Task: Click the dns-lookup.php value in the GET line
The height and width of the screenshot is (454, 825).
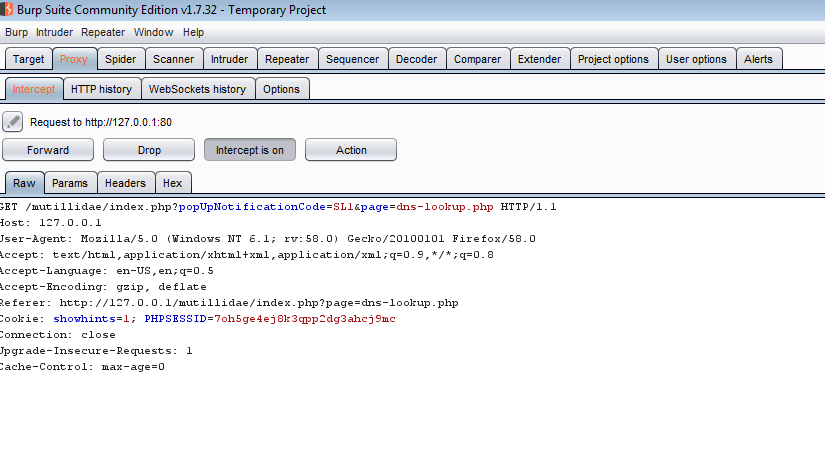Action: [445, 207]
